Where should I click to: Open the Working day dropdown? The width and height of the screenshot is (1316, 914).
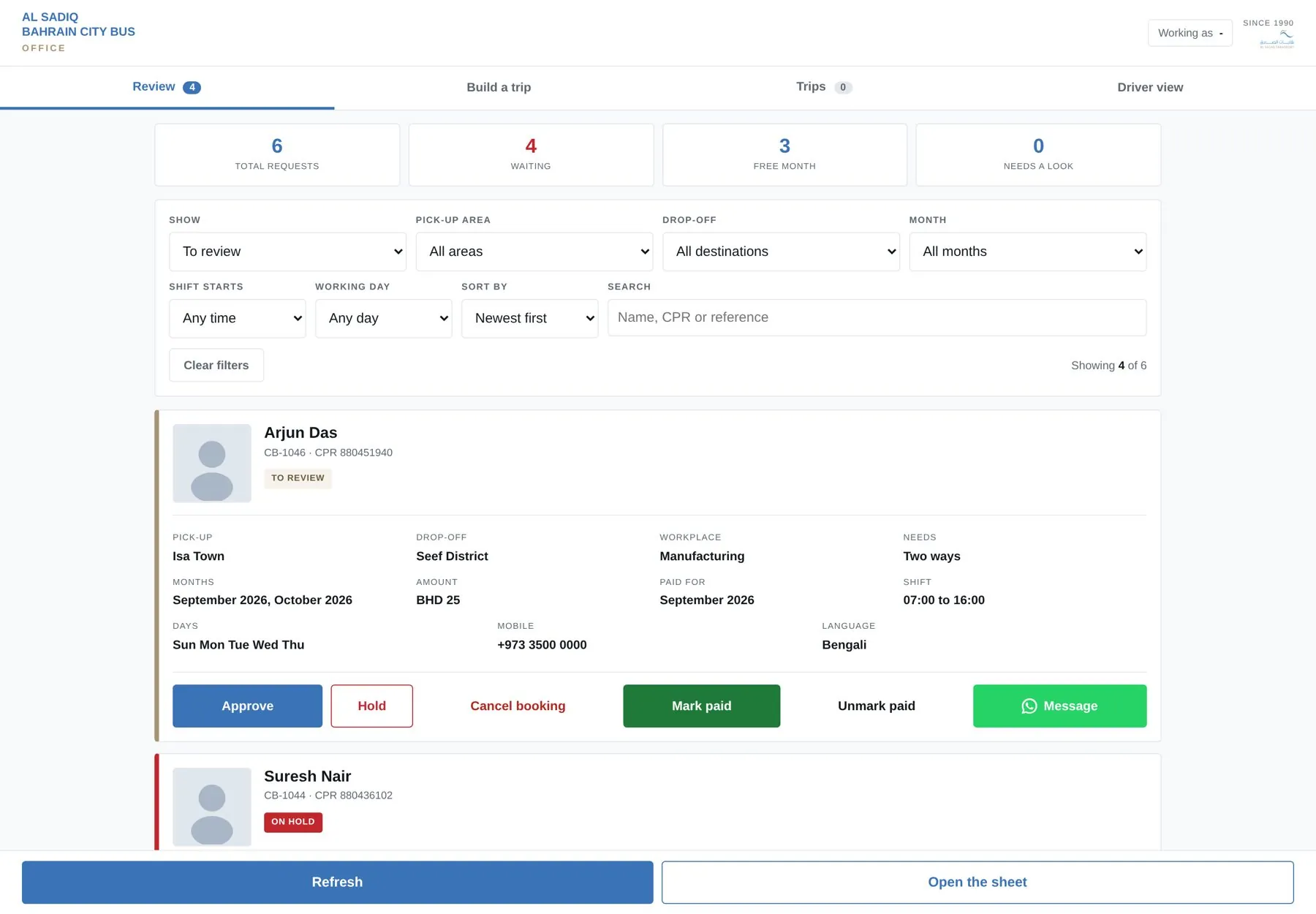point(384,318)
